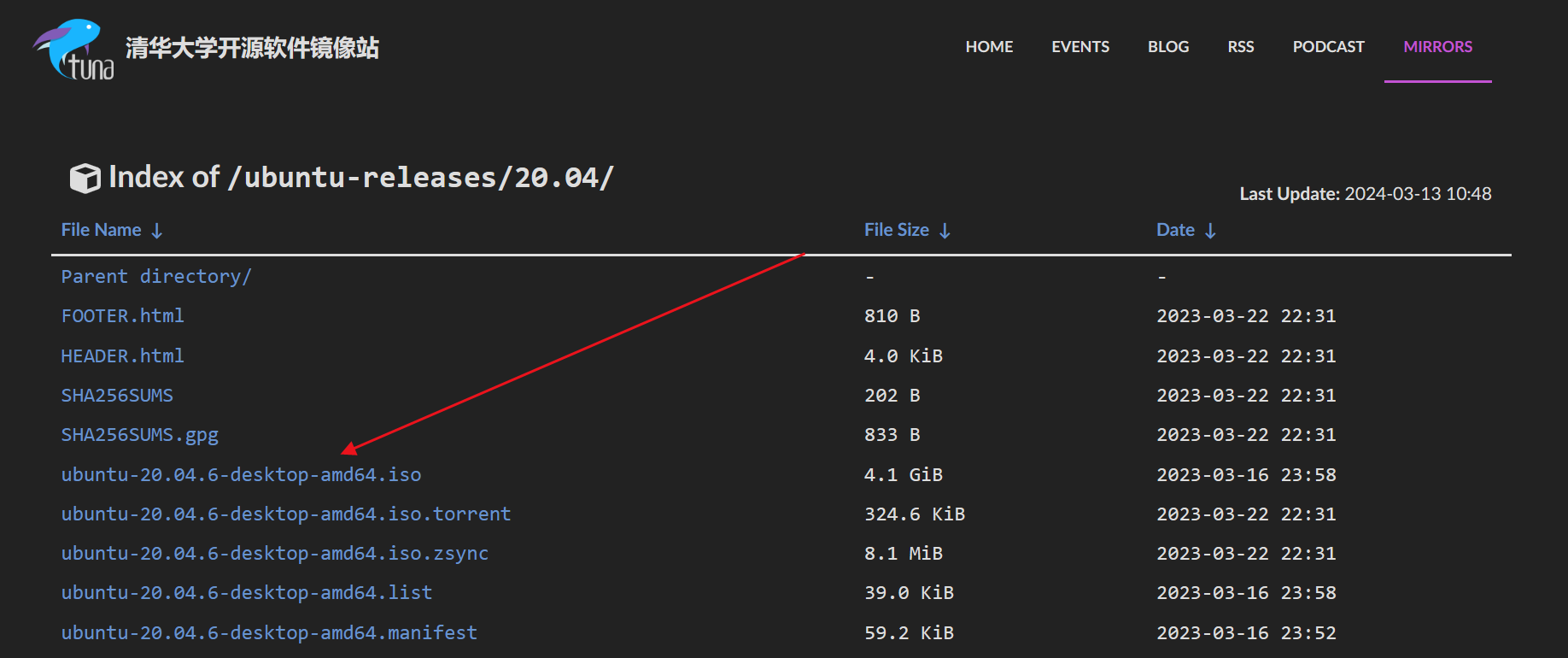
Task: Open FOOTER.html file
Action: click(x=122, y=316)
